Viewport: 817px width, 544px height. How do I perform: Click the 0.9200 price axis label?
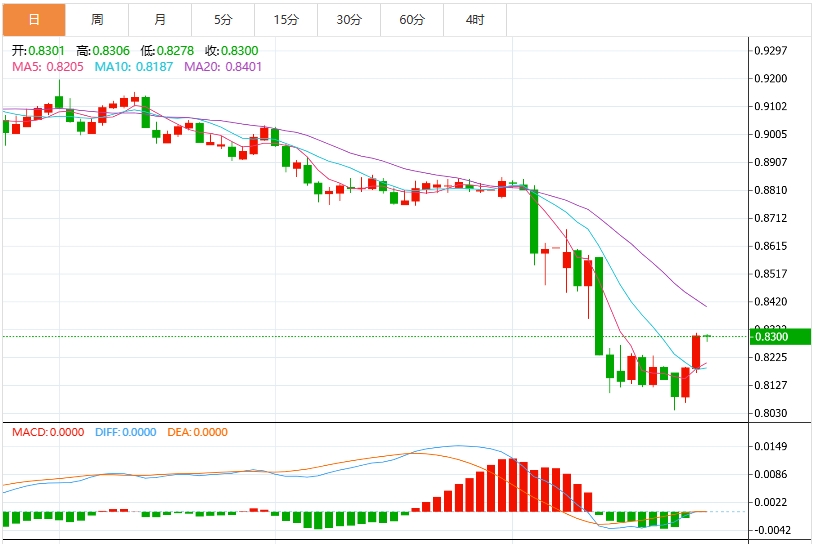pyautogui.click(x=771, y=79)
